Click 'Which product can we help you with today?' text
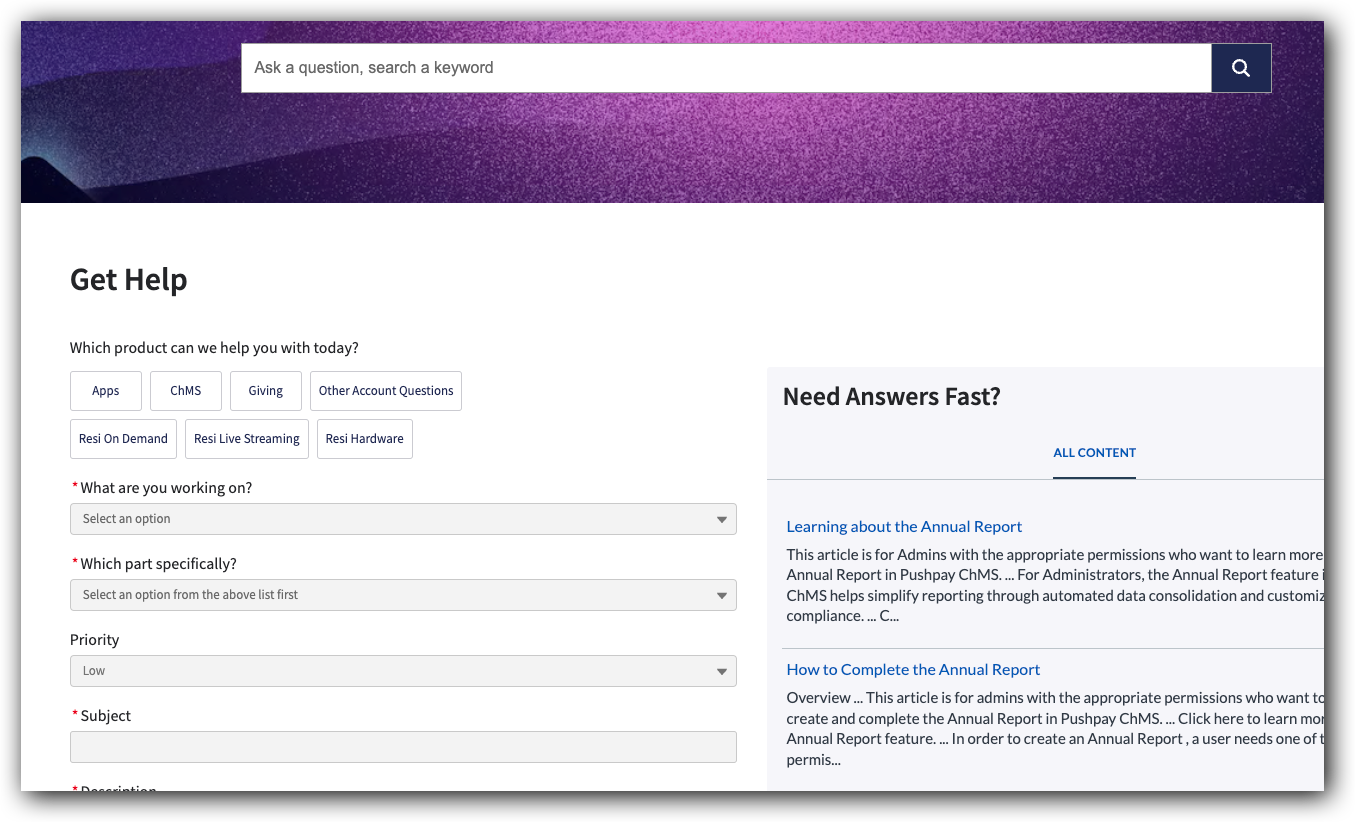Viewport: 1355px width, 822px height. (214, 348)
